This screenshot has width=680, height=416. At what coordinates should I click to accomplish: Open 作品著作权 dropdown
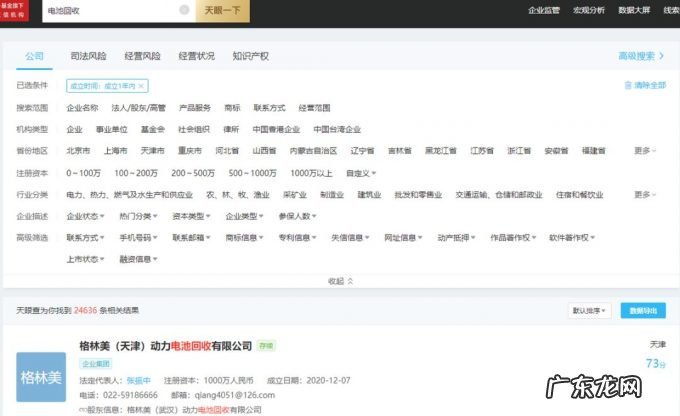pos(513,237)
